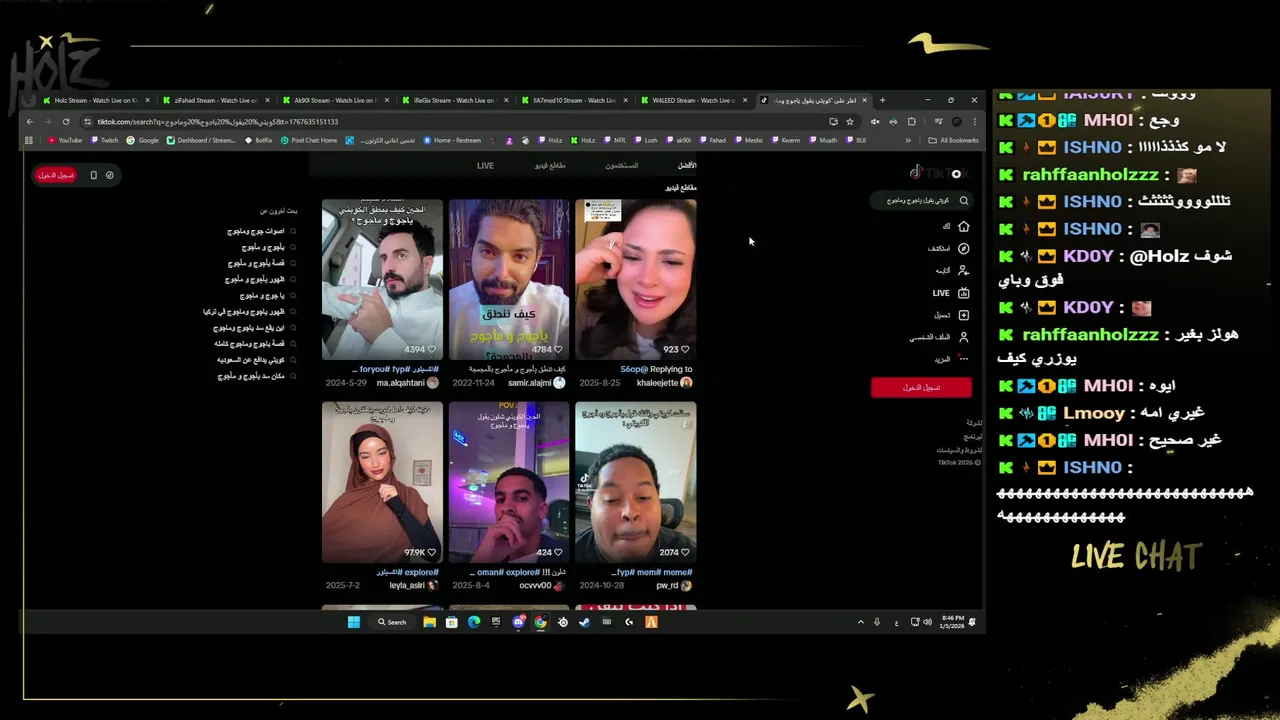Like the pw_rd video heart showing 2074

[685, 552]
